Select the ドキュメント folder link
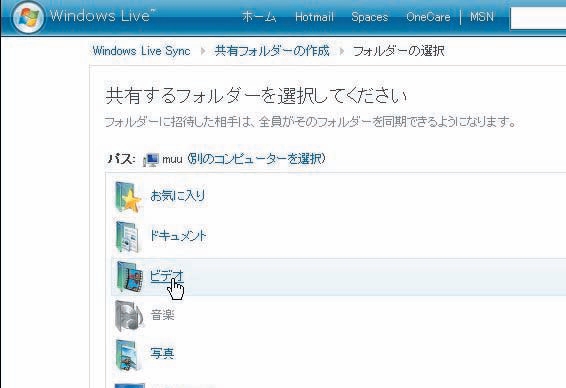This screenshot has height=388, width=566. [x=178, y=236]
